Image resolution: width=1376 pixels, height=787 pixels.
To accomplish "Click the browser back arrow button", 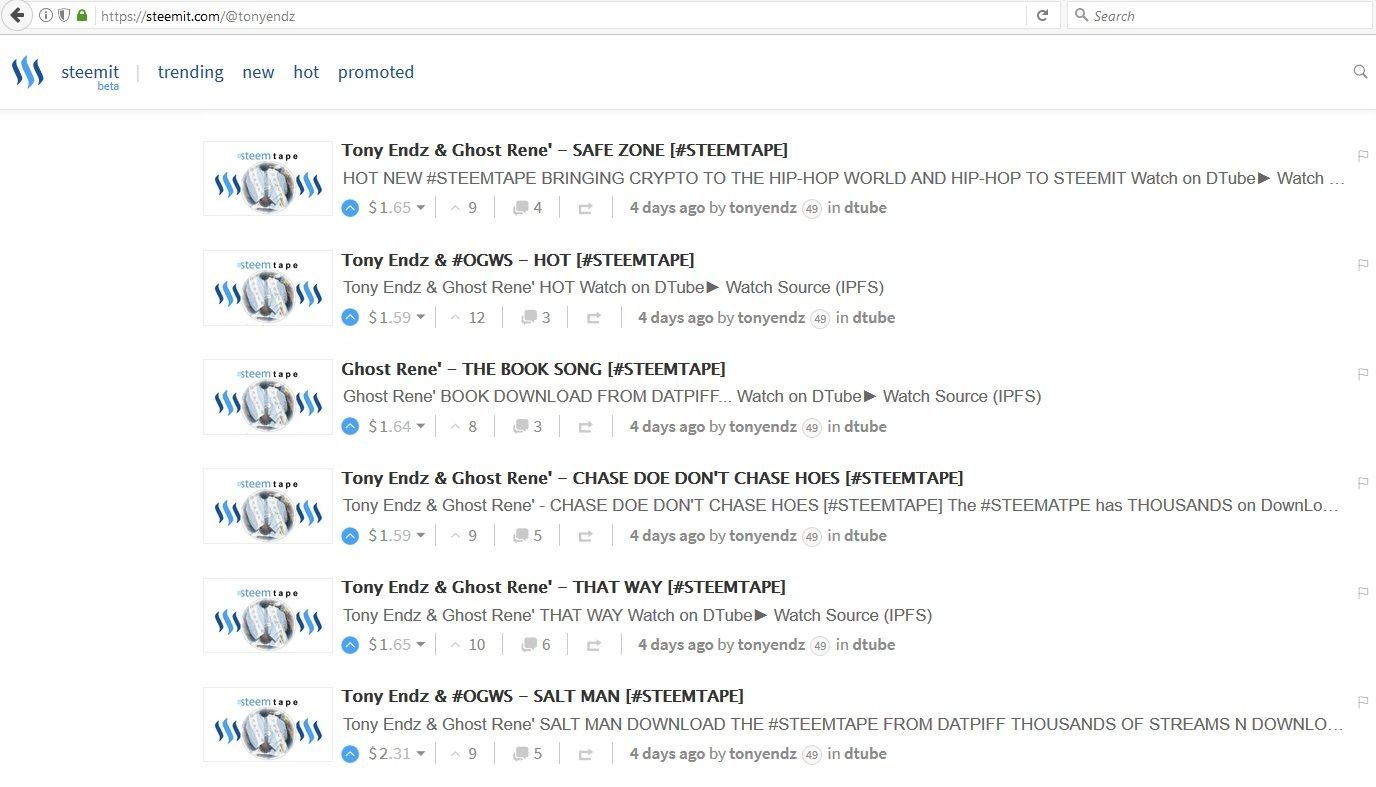I will [17, 16].
